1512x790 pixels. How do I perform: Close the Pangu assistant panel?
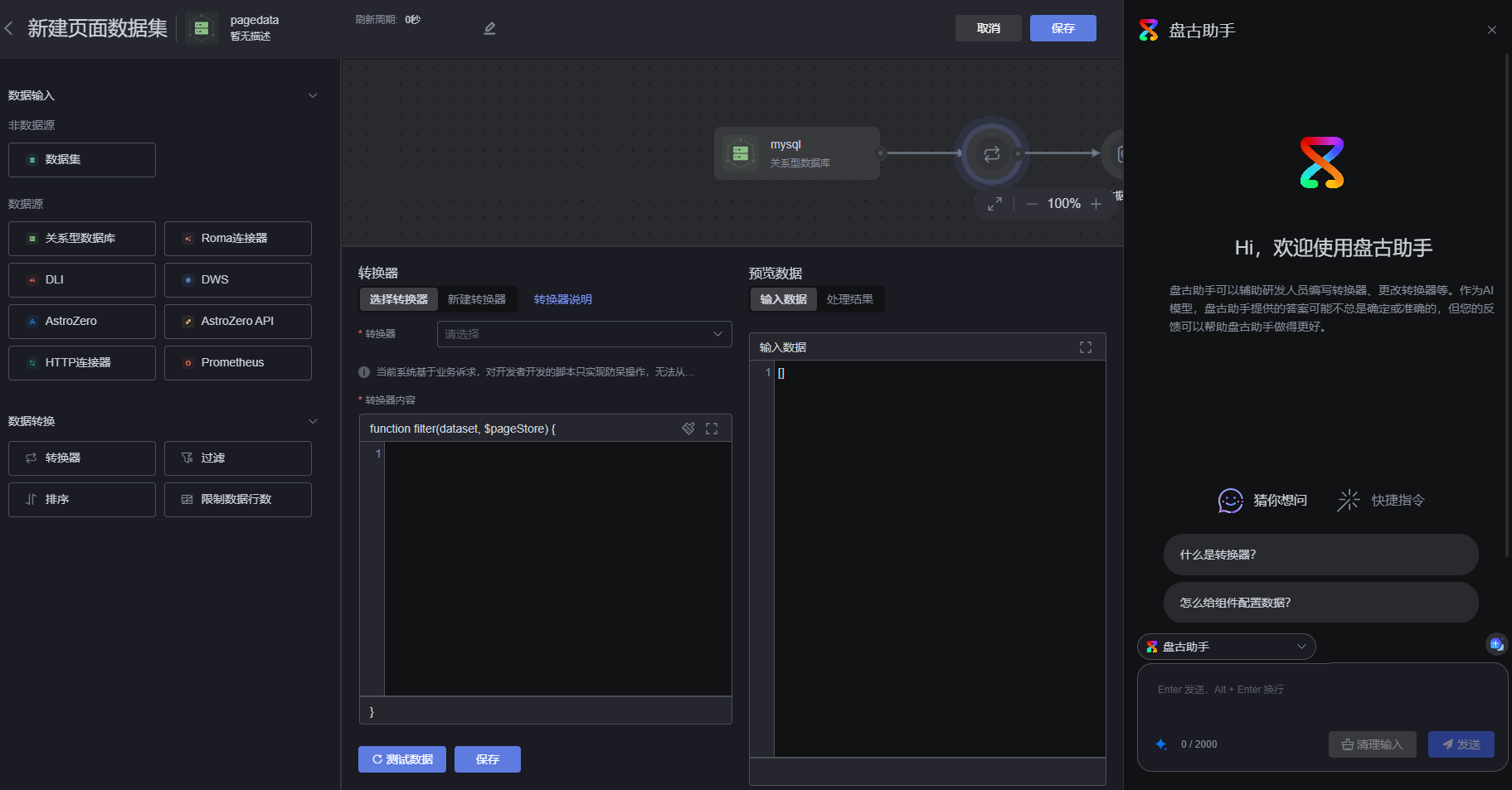pos(1492,30)
